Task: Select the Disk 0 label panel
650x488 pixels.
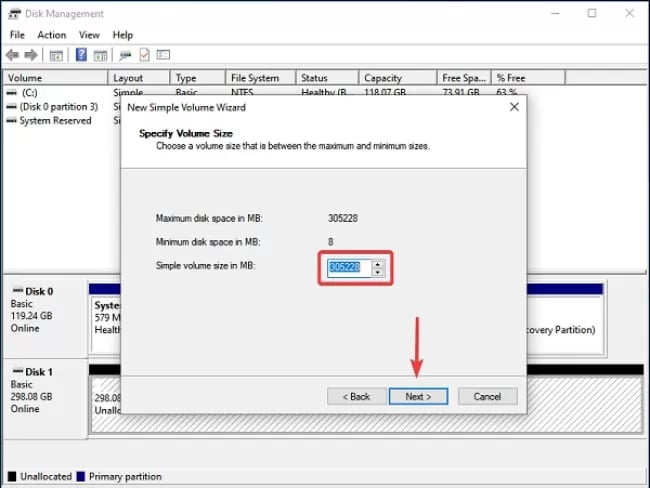Action: pyautogui.click(x=45, y=317)
